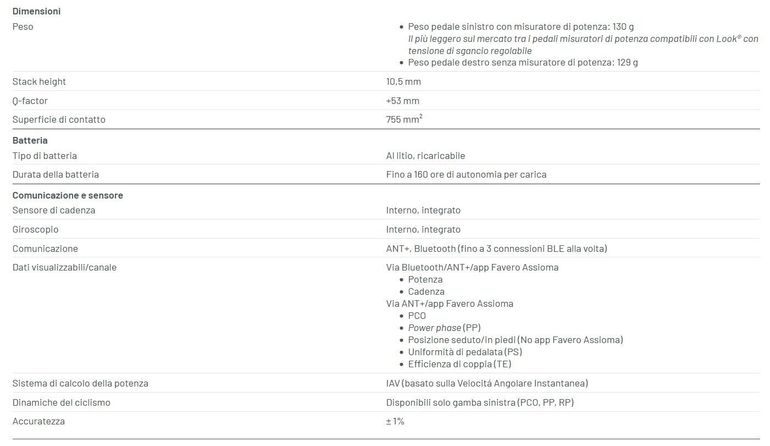Click the ANT+, Bluetooth communication value
This screenshot has height=446, width=770.
coord(496,249)
